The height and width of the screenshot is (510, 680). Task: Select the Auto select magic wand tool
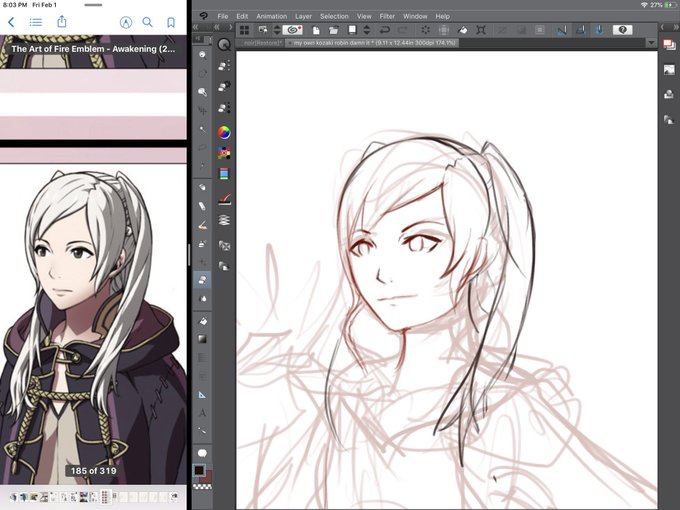[x=202, y=129]
